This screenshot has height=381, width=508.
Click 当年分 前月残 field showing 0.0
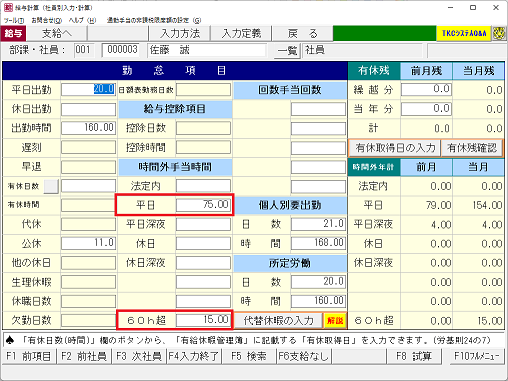(426, 109)
